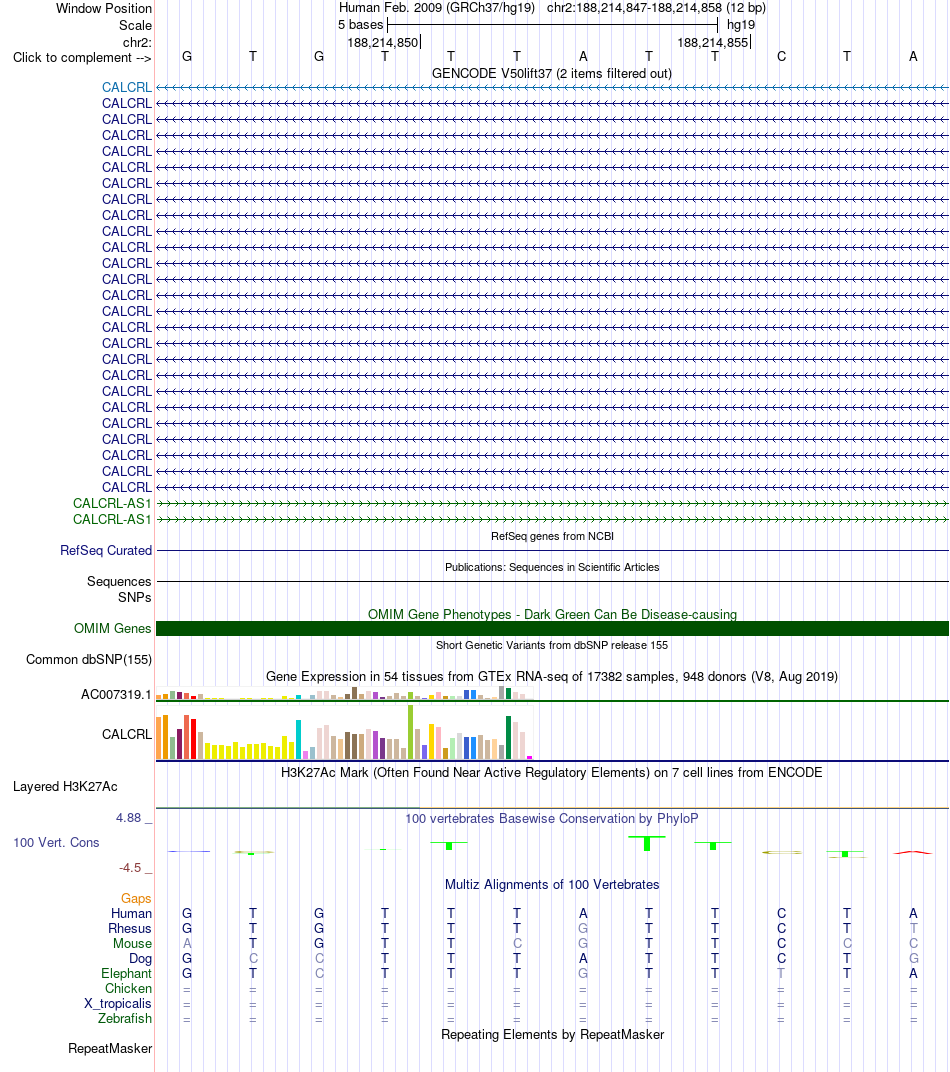Click the 4.88 PhyloP upper scale value
This screenshot has width=950, height=1072.
128,818
